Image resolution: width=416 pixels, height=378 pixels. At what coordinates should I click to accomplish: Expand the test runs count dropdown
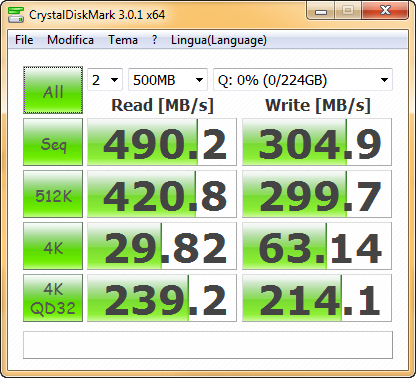(105, 80)
